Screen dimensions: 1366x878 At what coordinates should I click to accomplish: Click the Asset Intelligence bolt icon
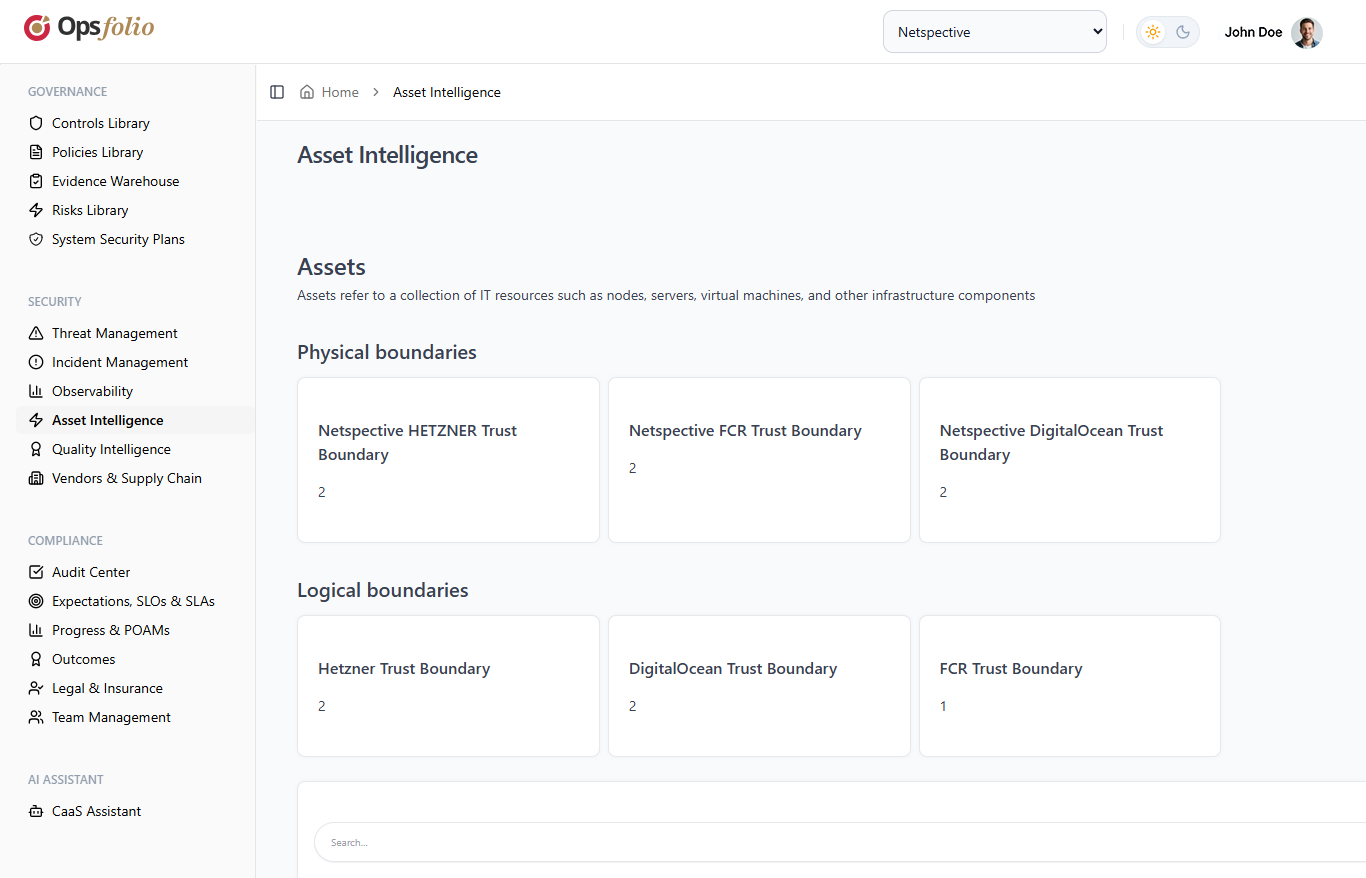pos(36,420)
